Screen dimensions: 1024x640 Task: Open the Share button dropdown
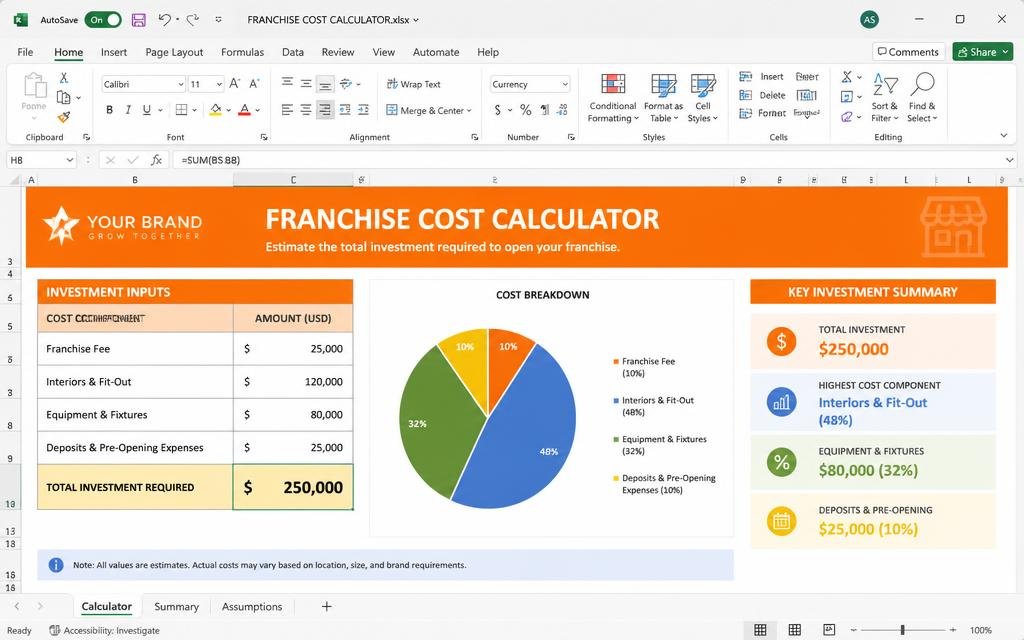coord(1006,52)
